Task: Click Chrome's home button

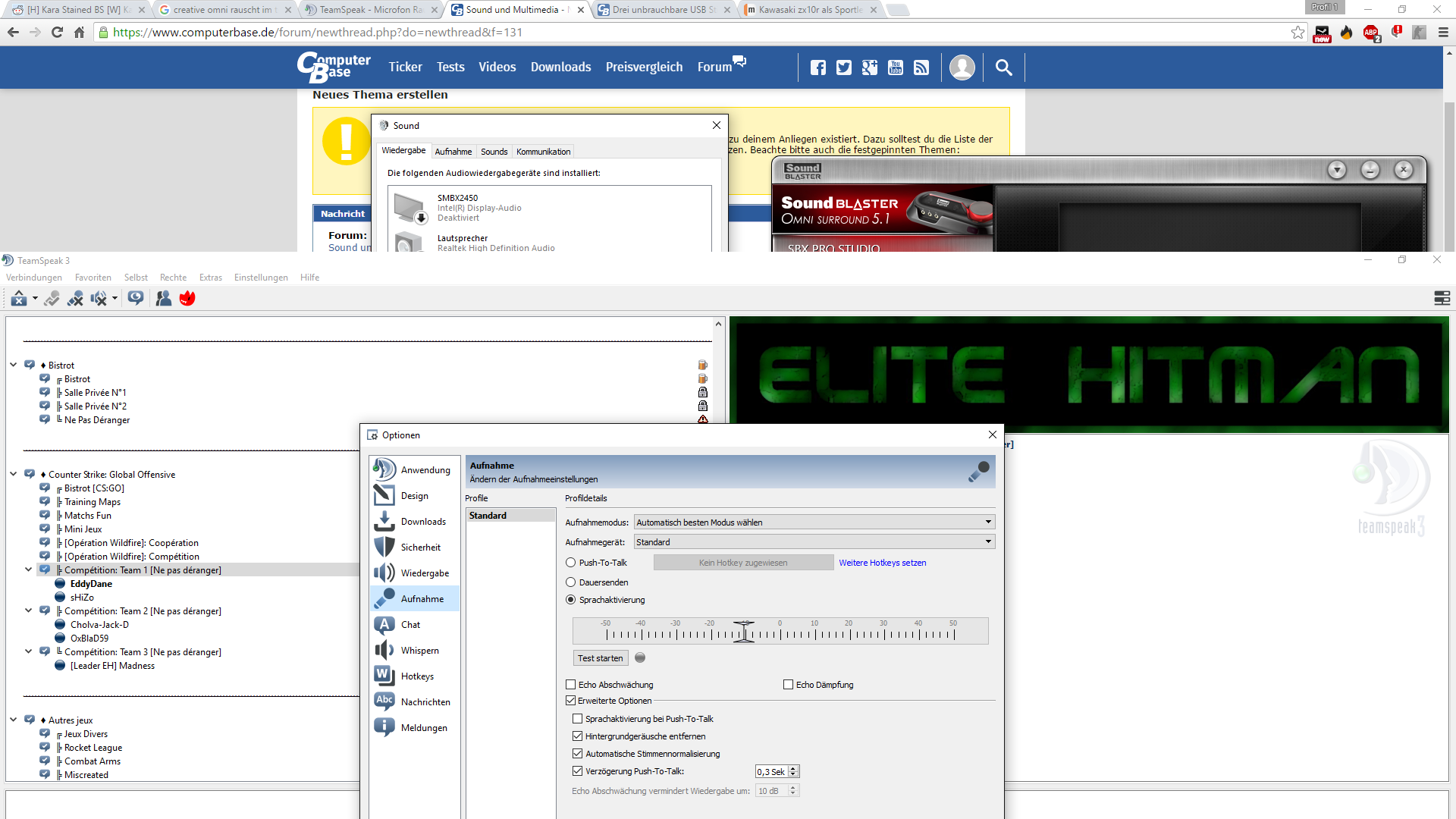Action: (x=79, y=33)
